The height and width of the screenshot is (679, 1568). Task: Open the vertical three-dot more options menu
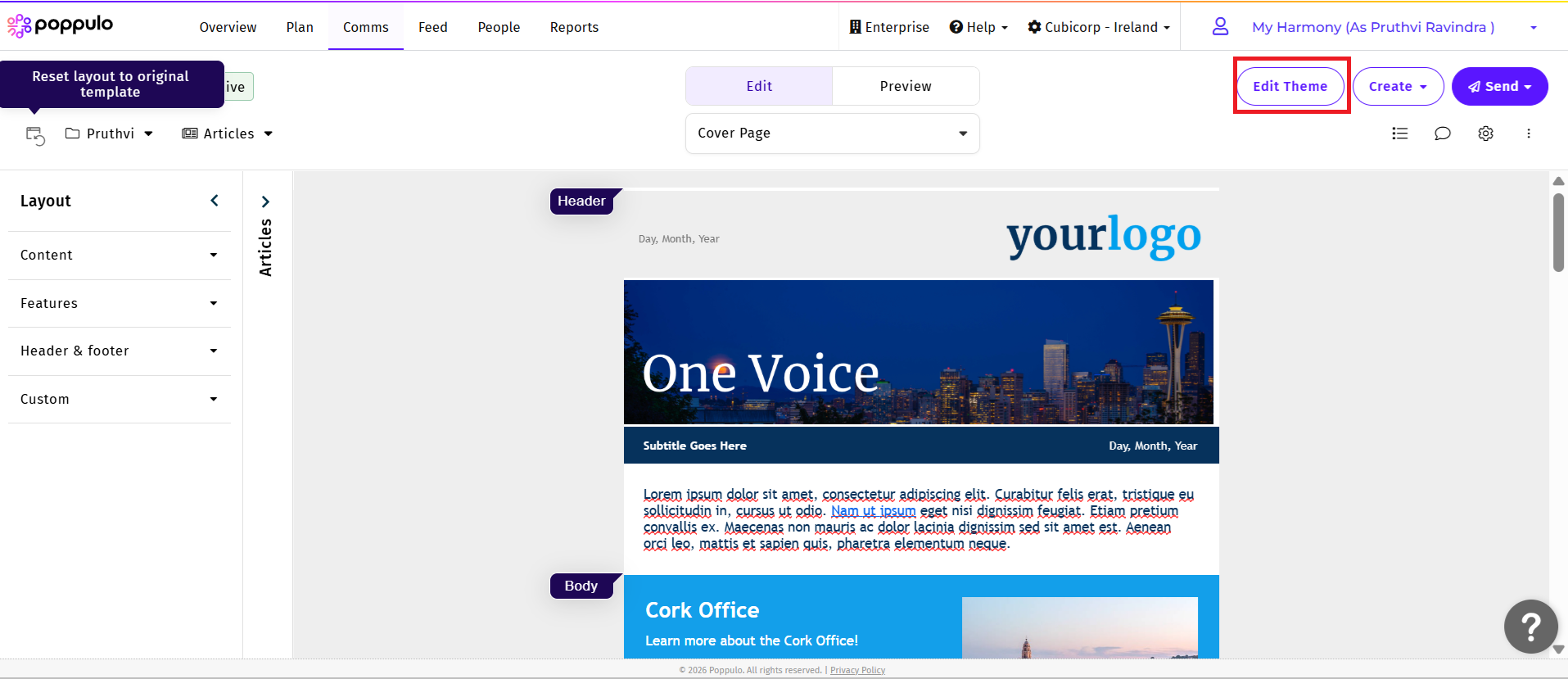(1528, 134)
